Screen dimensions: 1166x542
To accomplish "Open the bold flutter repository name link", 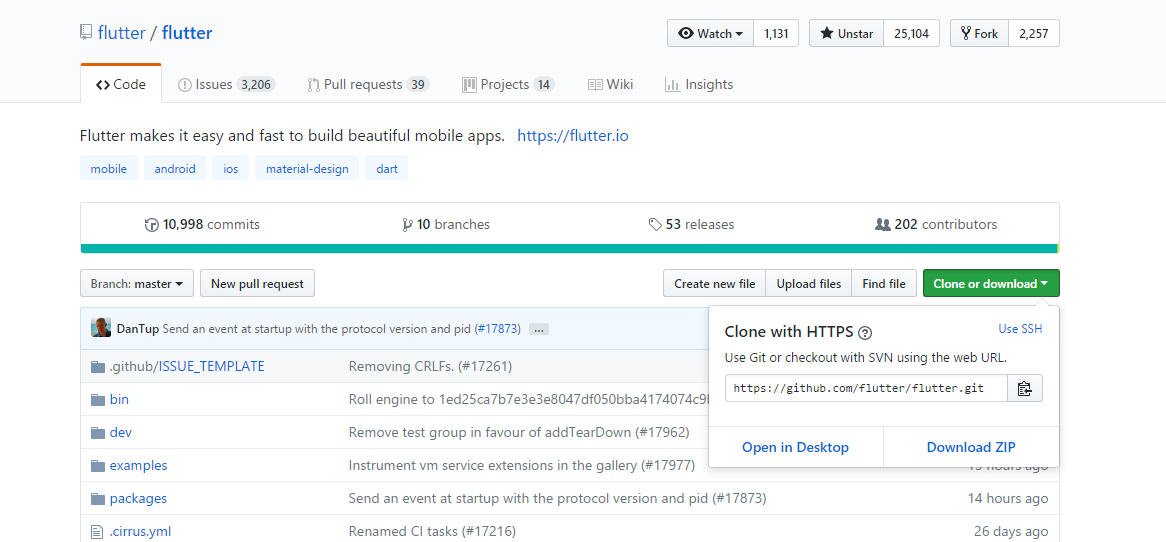I will point(187,33).
